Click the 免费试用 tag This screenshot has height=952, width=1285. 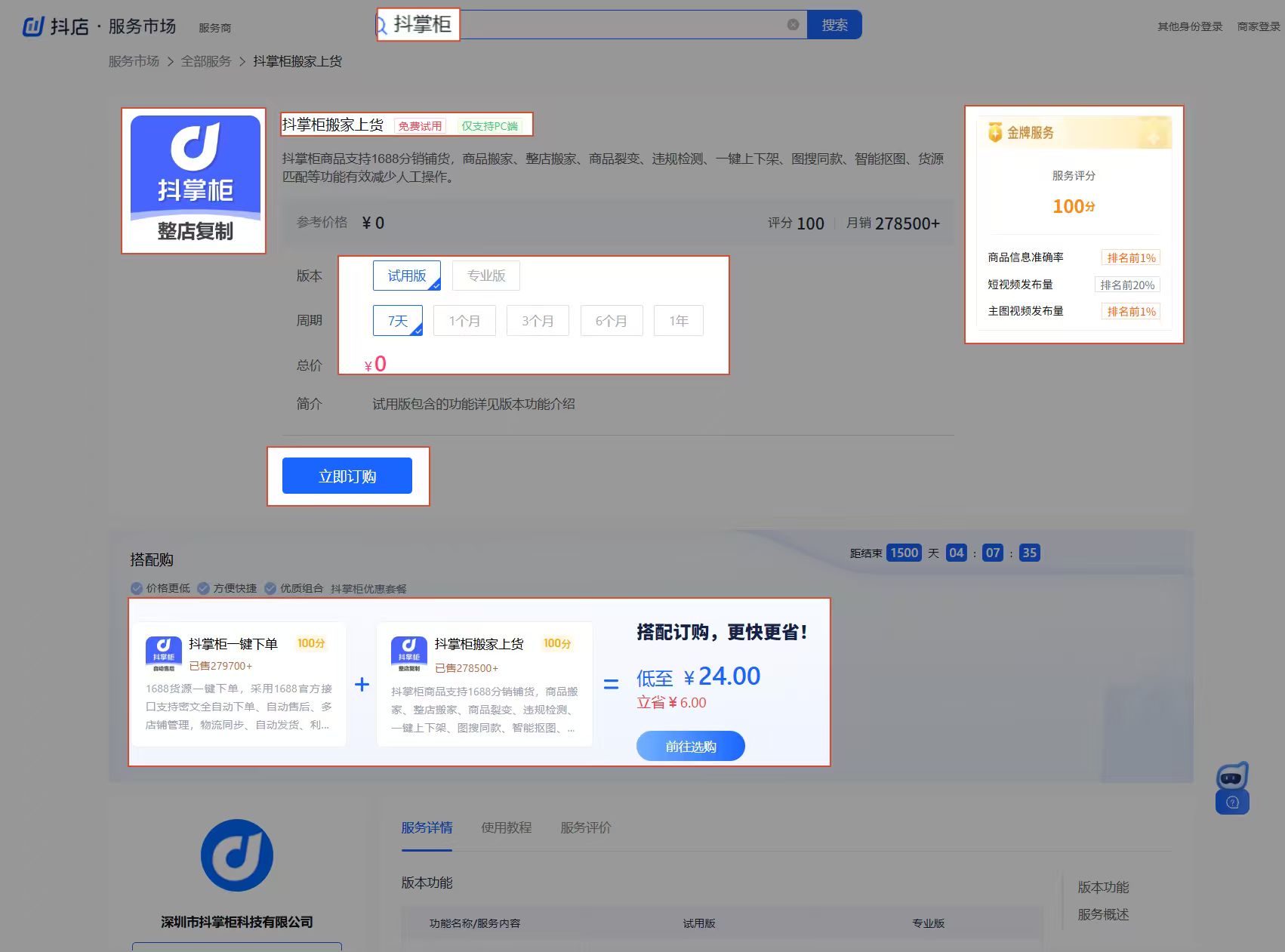(x=420, y=126)
